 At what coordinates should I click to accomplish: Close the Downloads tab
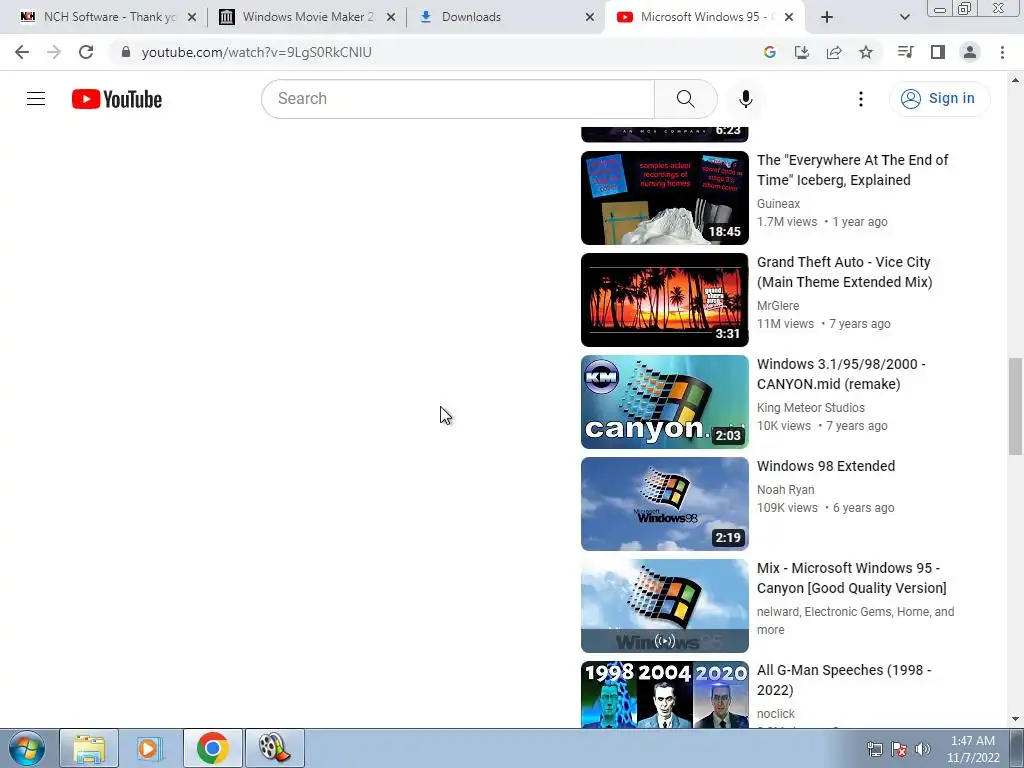tap(590, 18)
